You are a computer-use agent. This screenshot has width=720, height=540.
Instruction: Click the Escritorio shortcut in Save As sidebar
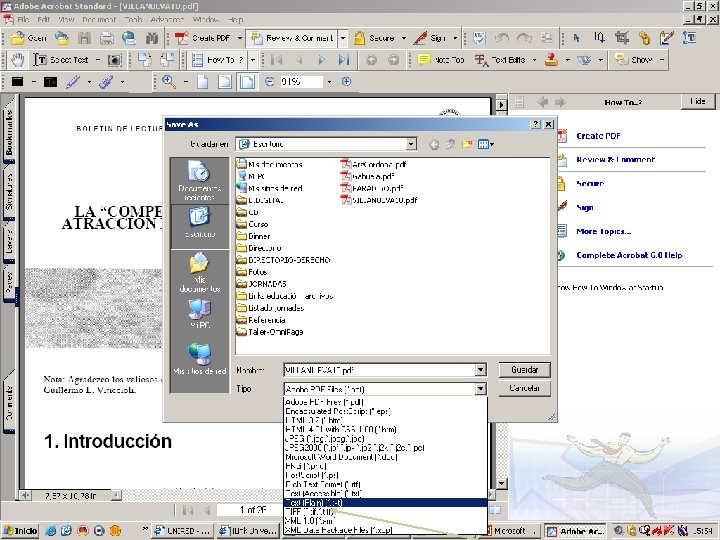199,221
